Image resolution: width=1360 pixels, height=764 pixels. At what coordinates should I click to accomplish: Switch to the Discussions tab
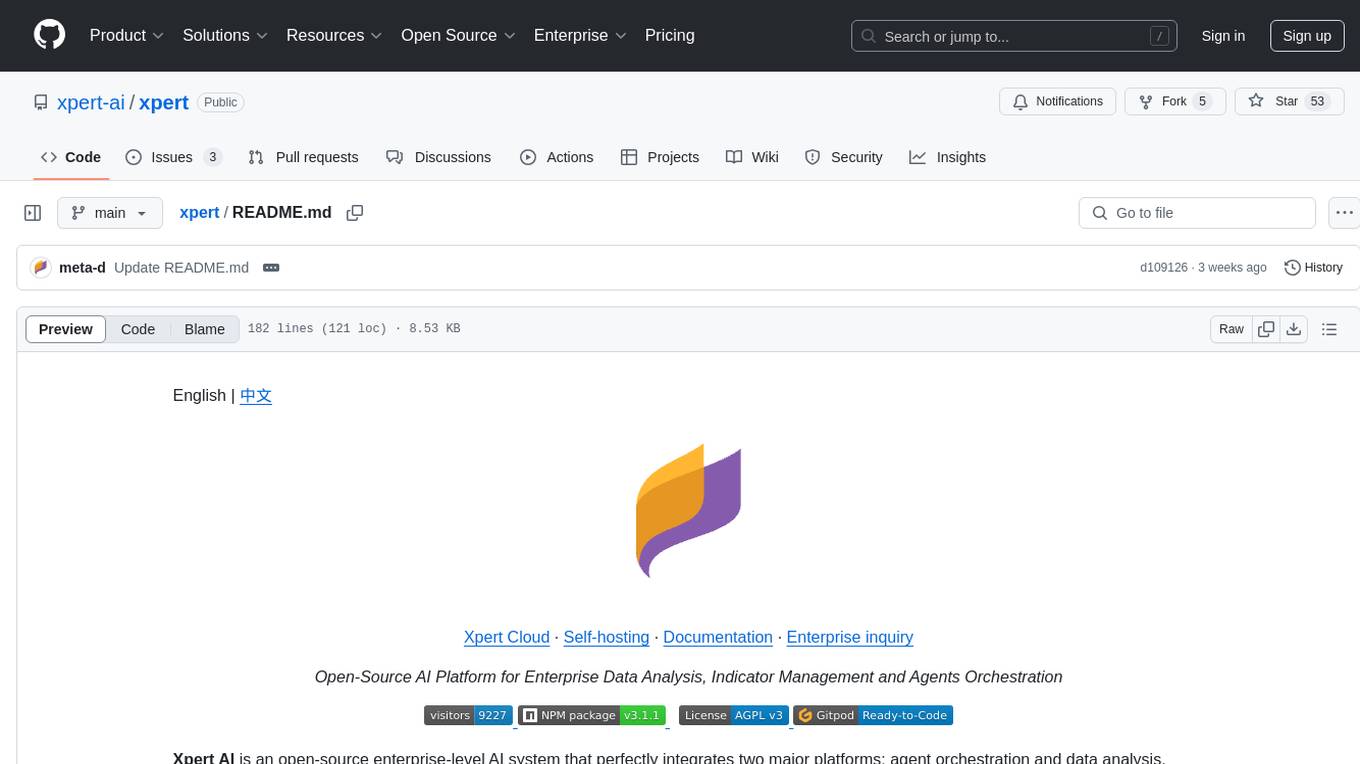(x=438, y=157)
